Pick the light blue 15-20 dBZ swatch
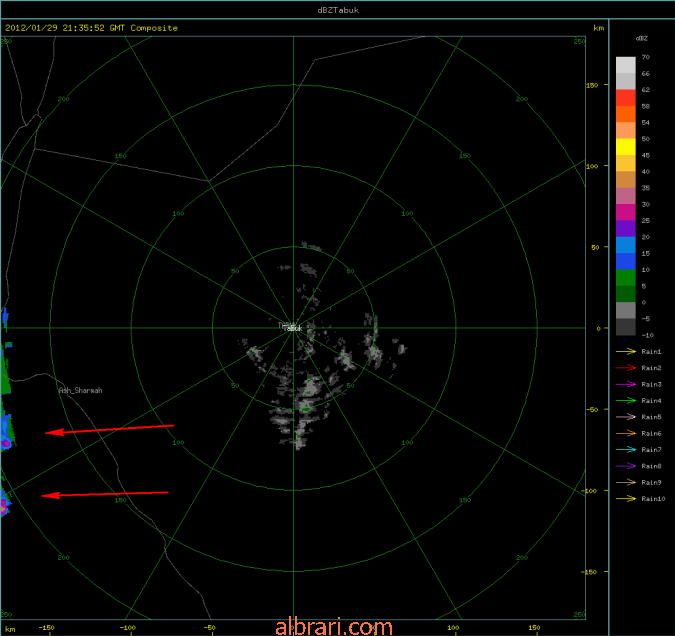This screenshot has height=636, width=675. pyautogui.click(x=625, y=245)
